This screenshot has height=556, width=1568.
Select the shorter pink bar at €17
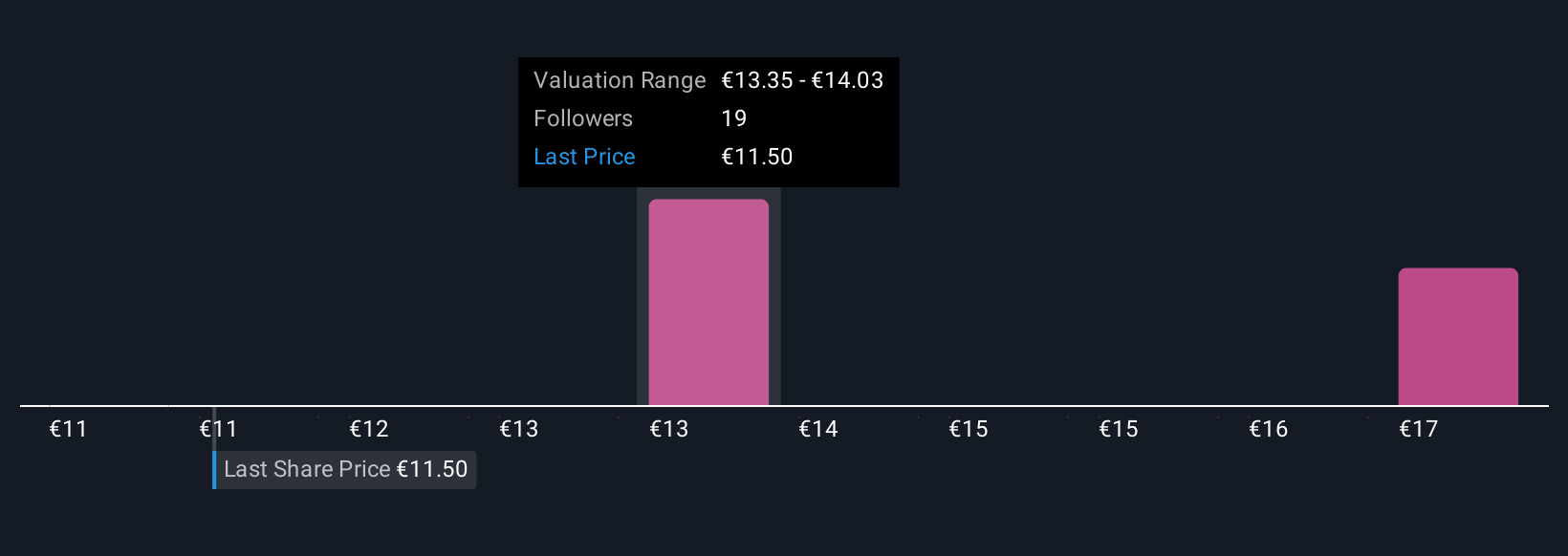(x=1458, y=336)
